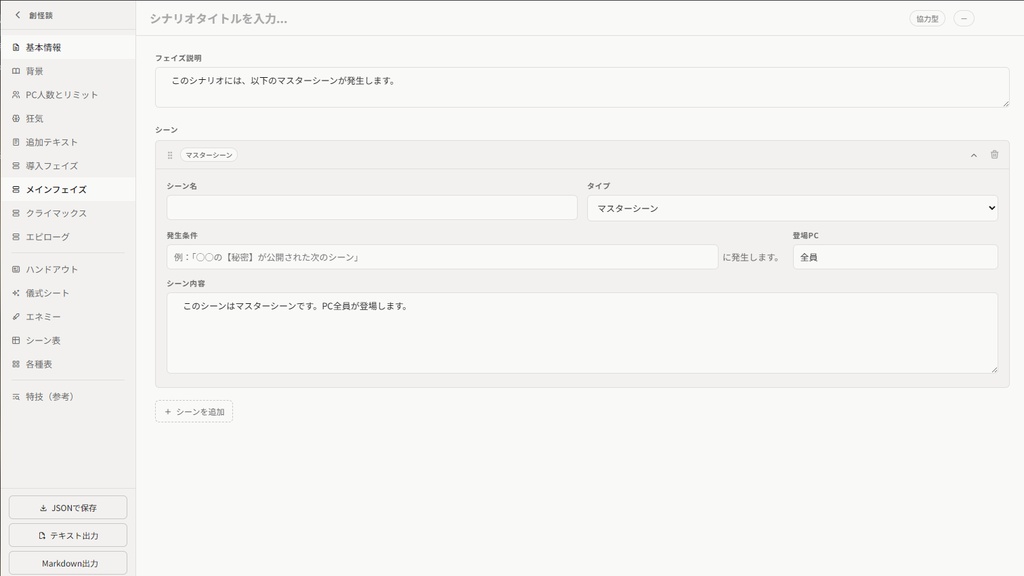
Task: Save scenario with JSONで保存 button
Action: (x=68, y=507)
